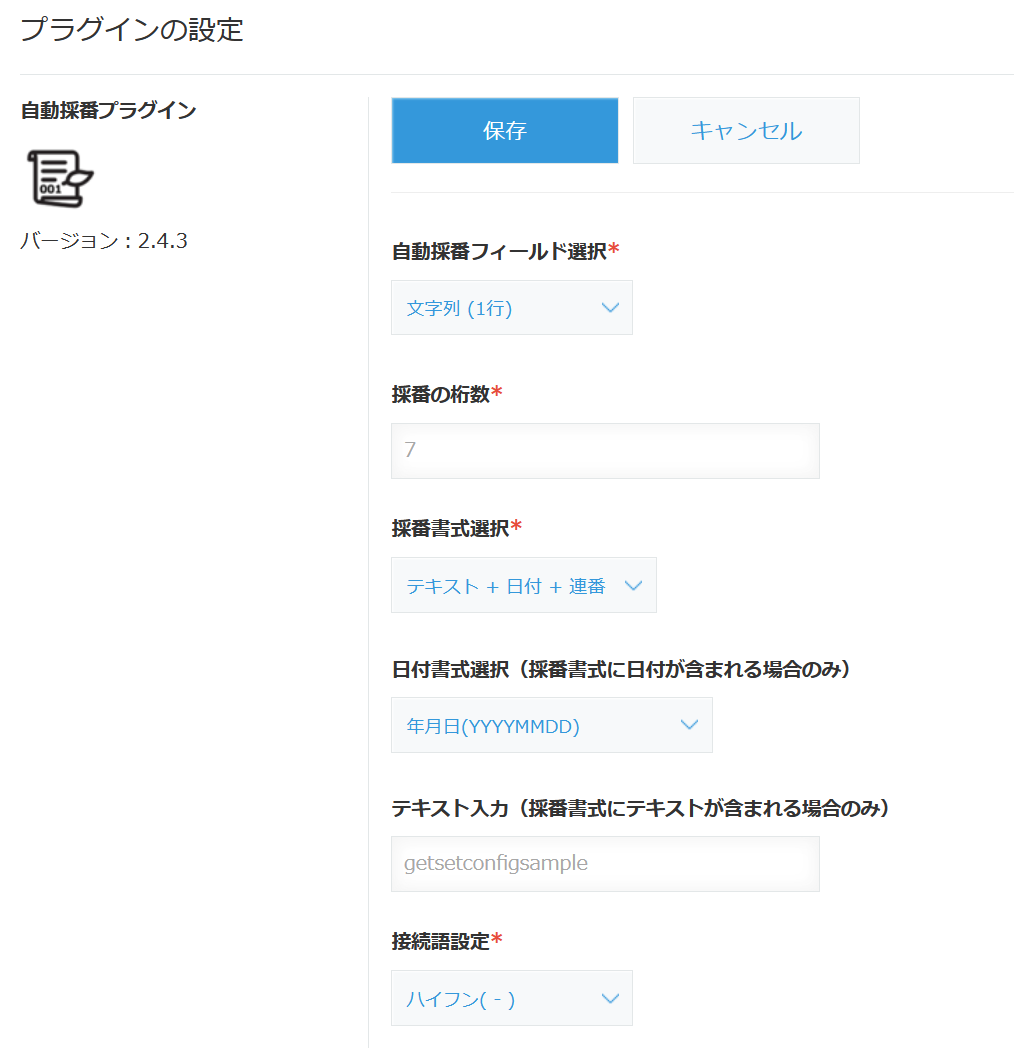Click the 保存 save button
The height and width of the screenshot is (1048, 1014).
click(x=504, y=130)
